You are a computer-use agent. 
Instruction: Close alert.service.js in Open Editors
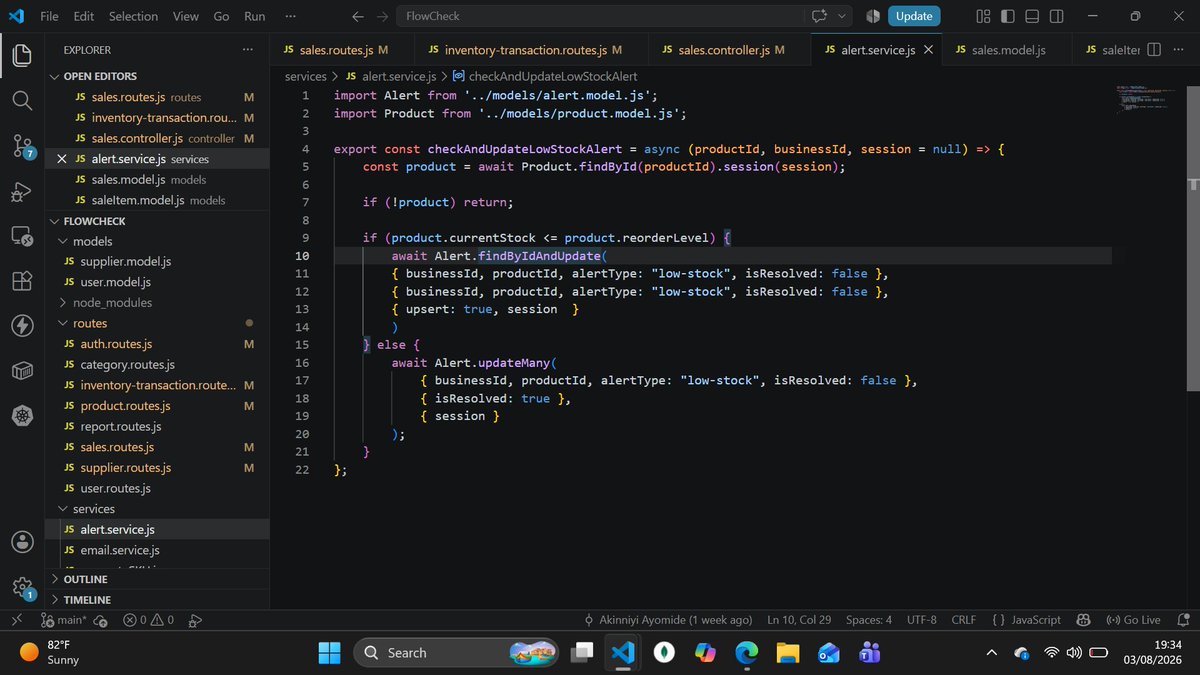(x=62, y=159)
